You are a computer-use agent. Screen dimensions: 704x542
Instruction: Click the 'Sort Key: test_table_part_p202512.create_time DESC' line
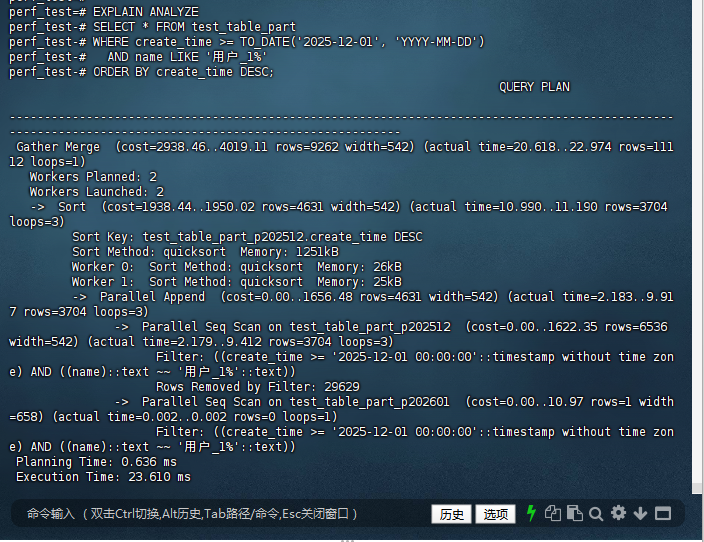tap(247, 237)
